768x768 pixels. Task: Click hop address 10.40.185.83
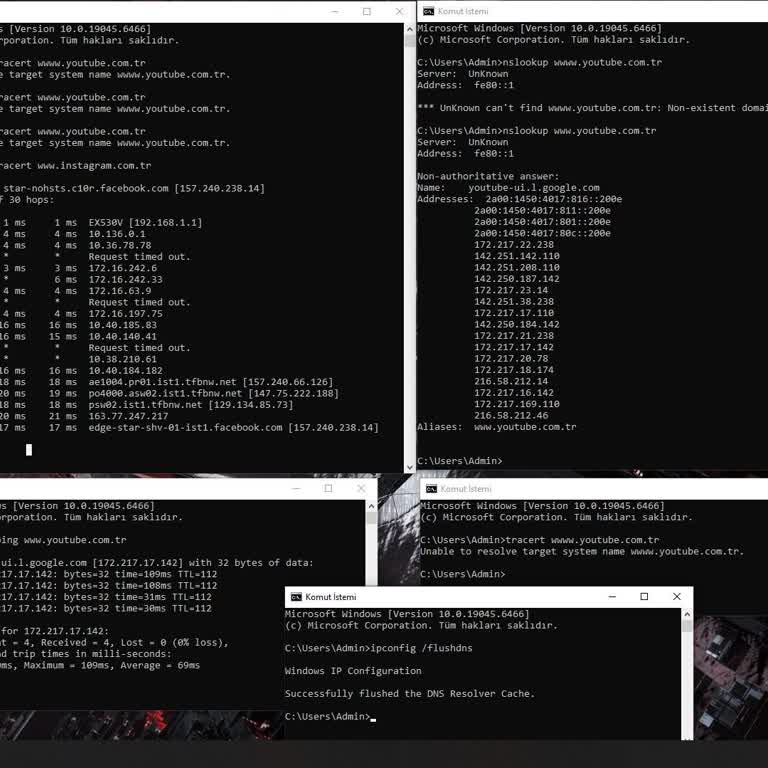pos(122,325)
